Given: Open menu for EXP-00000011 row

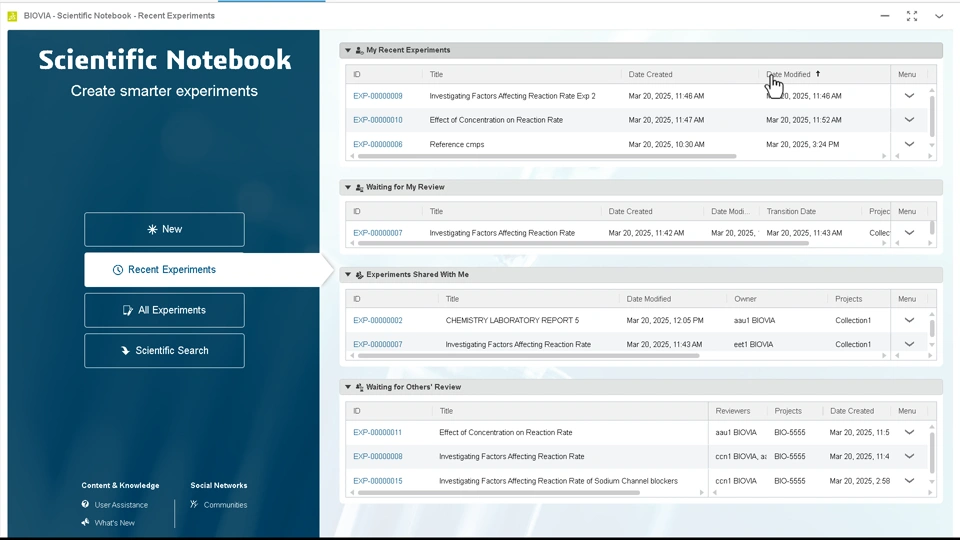Looking at the screenshot, I should 909,432.
